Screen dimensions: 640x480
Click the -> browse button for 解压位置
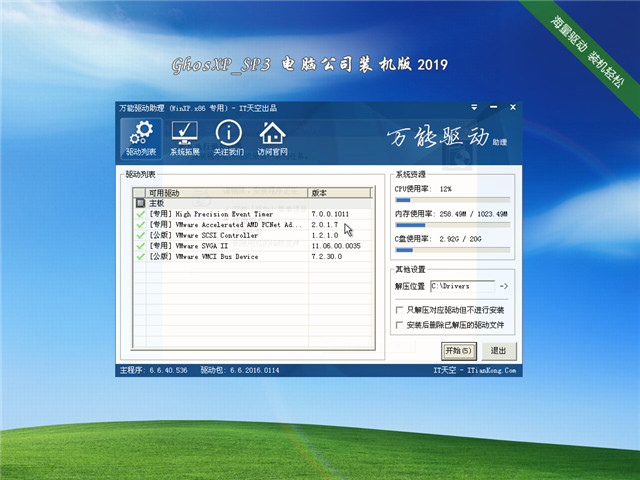click(x=504, y=286)
